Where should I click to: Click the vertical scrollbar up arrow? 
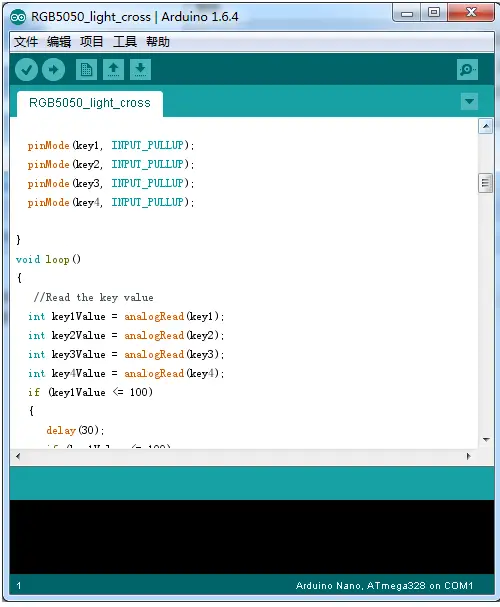pos(486,126)
